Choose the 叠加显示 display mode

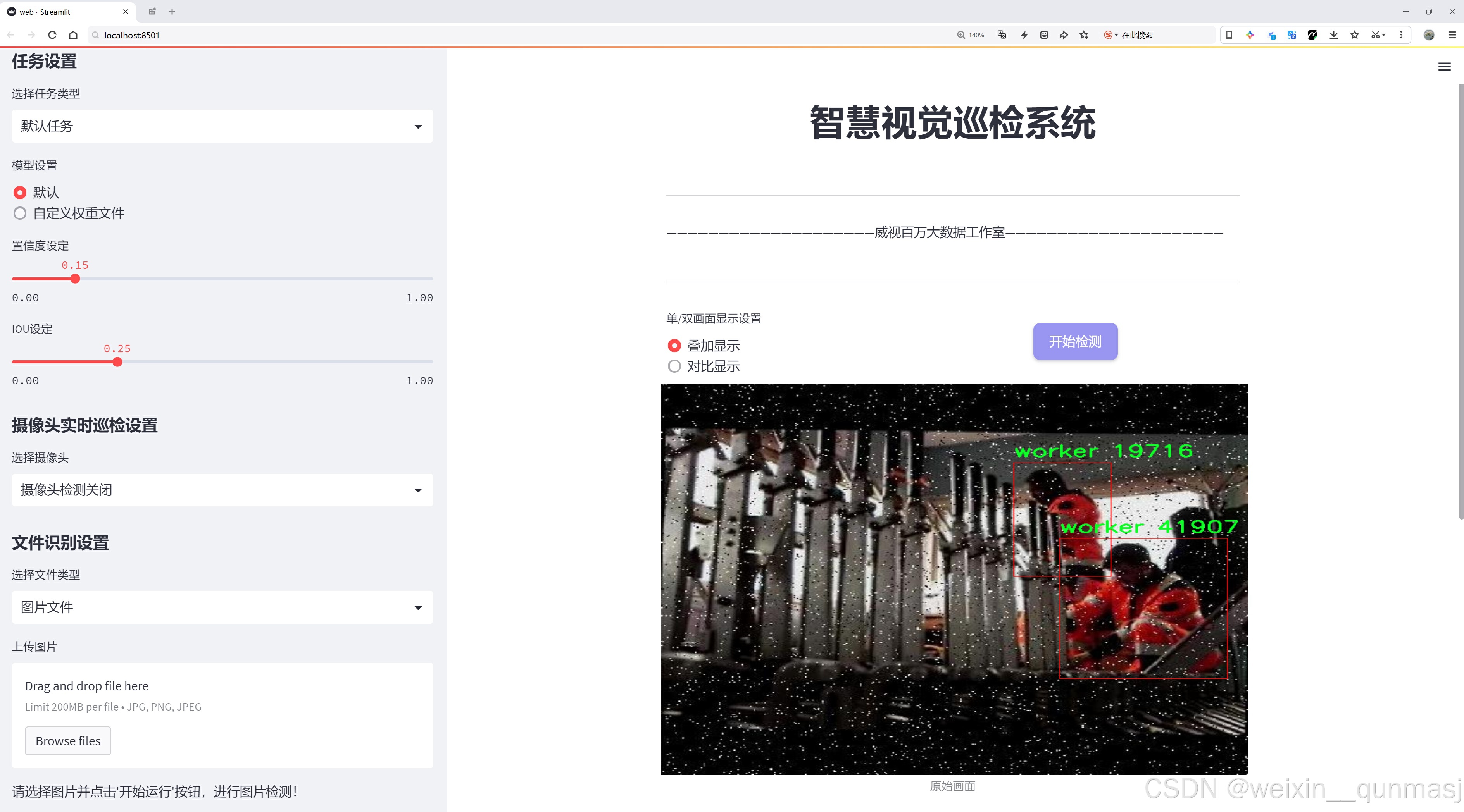pos(674,346)
